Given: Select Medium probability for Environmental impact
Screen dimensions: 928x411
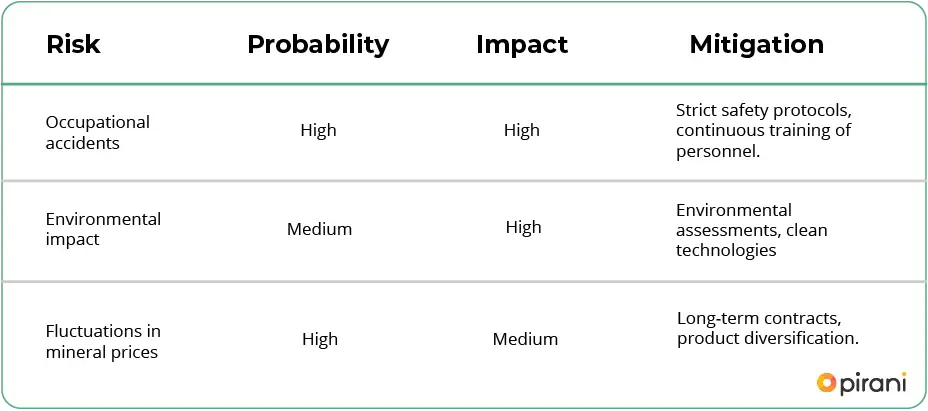Looking at the screenshot, I should (319, 229).
